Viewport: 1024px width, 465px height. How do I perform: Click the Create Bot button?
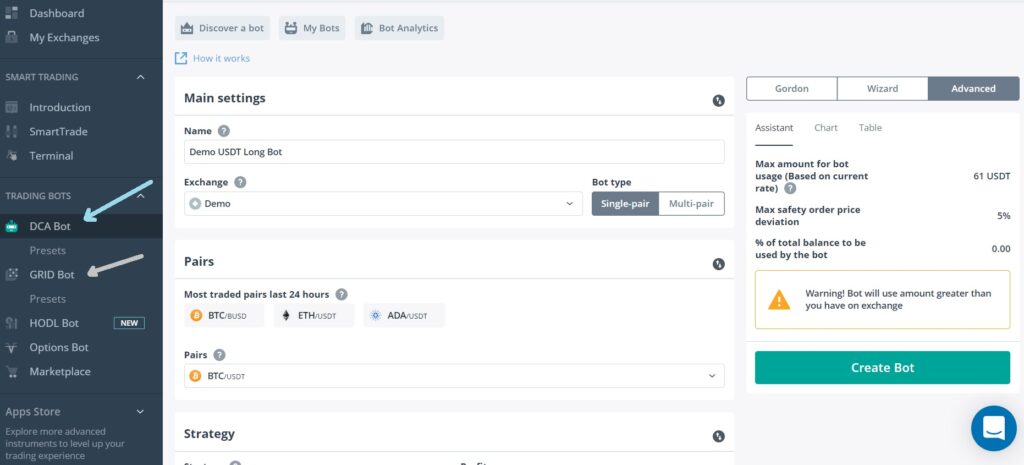click(882, 367)
